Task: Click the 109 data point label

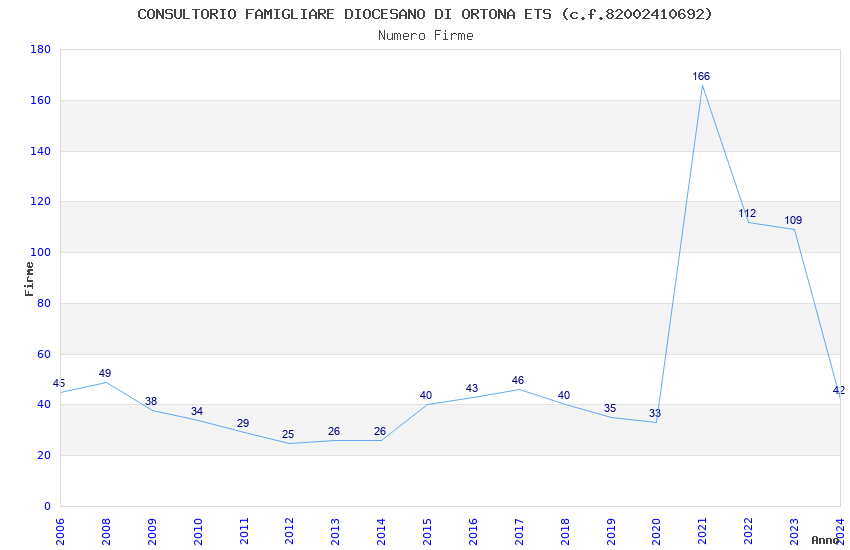Action: click(793, 221)
